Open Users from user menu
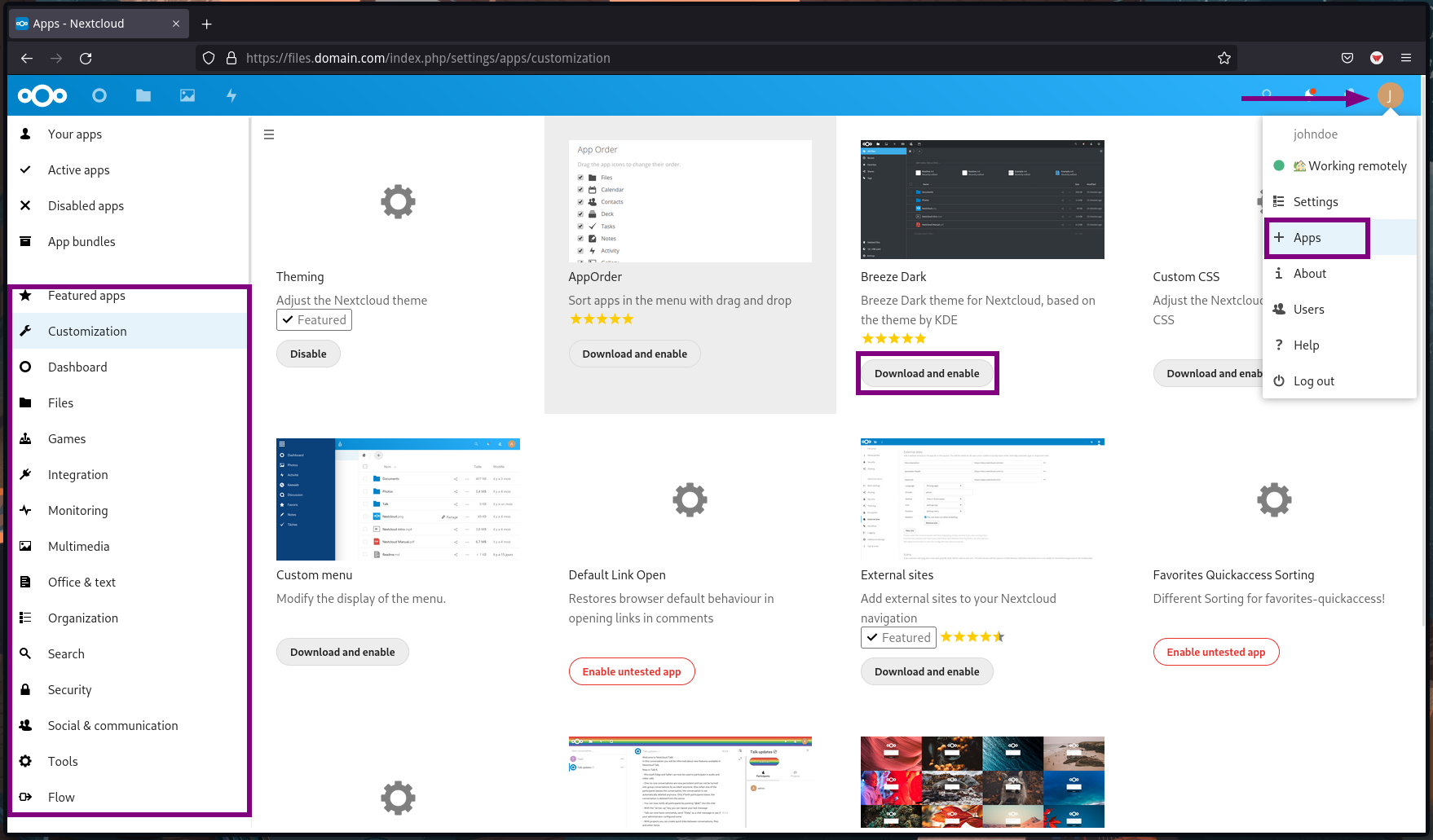This screenshot has width=1433, height=840. click(1339, 310)
